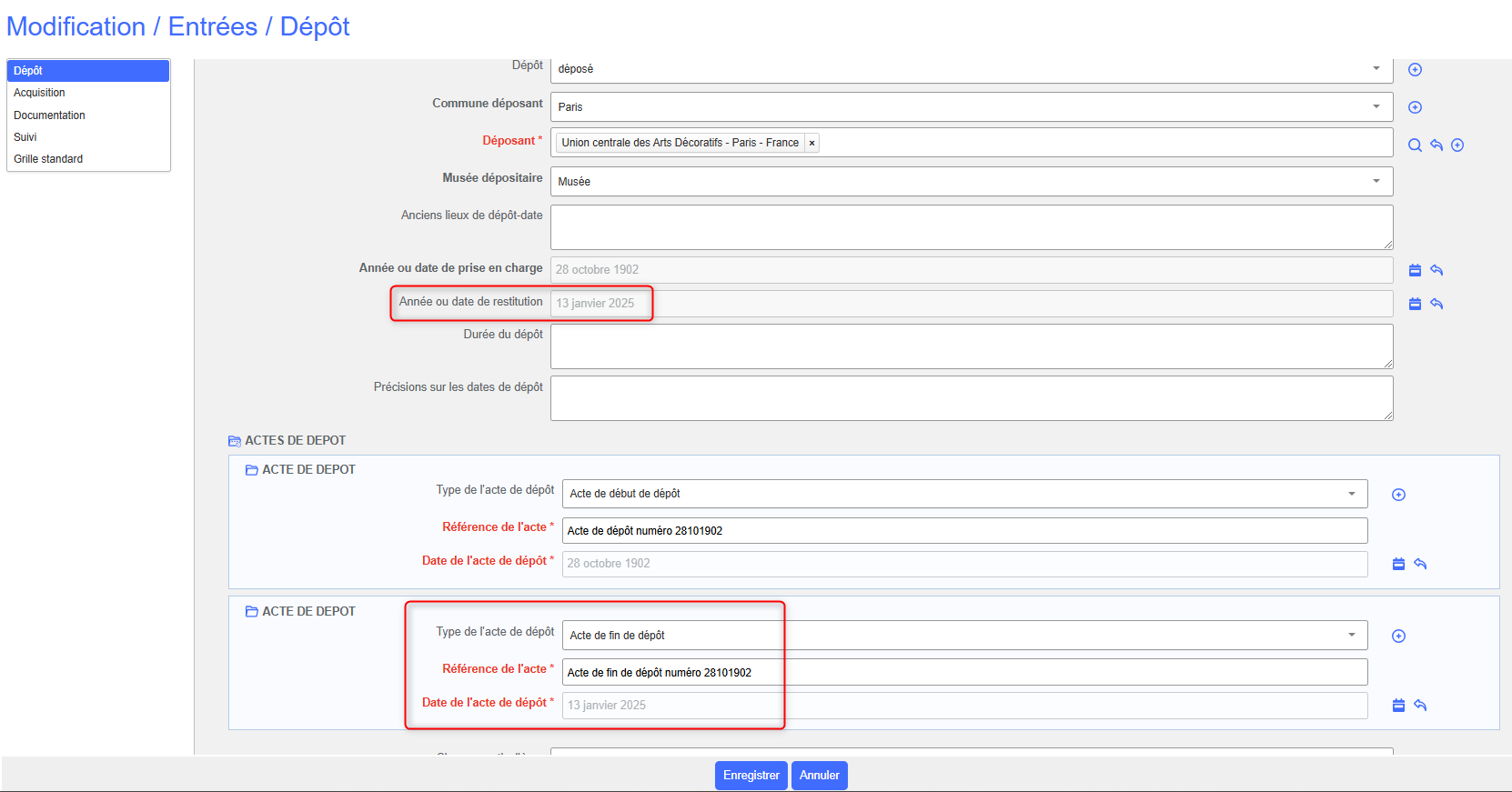
Task: Click plus icon beside Acte de fin de dépôt
Action: pyautogui.click(x=1398, y=636)
